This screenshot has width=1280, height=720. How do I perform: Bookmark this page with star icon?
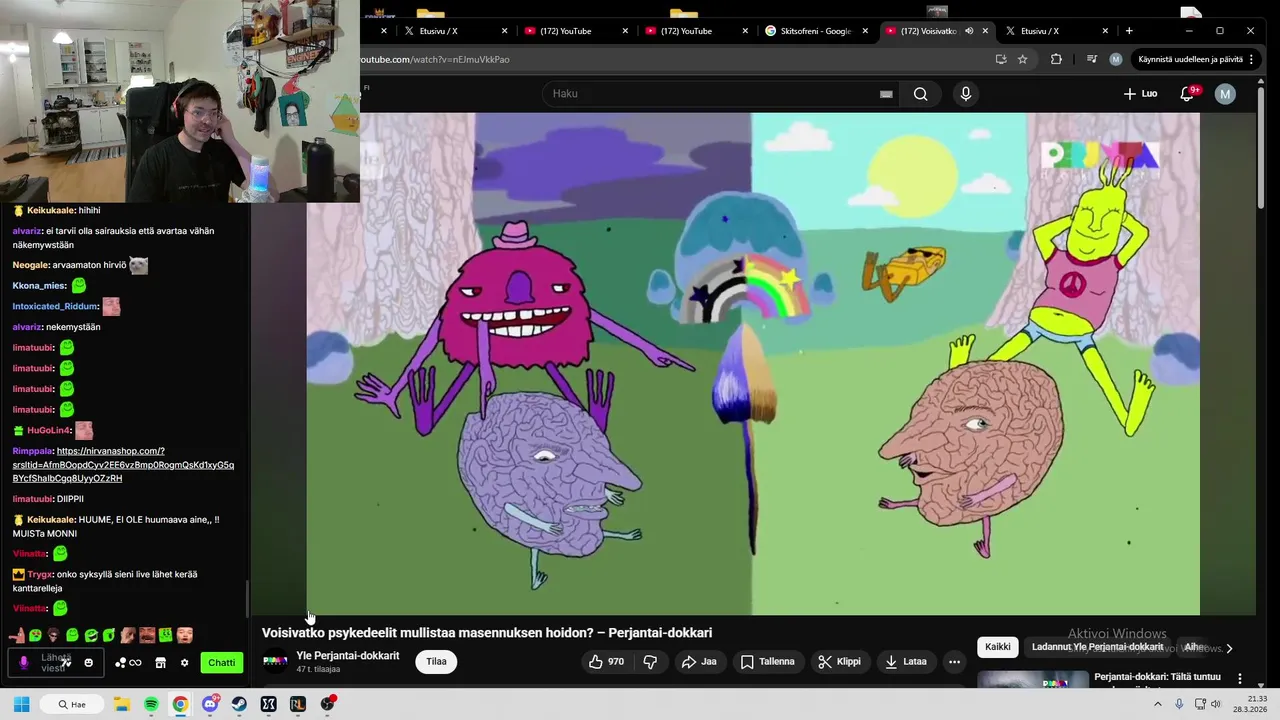[x=1022, y=59]
